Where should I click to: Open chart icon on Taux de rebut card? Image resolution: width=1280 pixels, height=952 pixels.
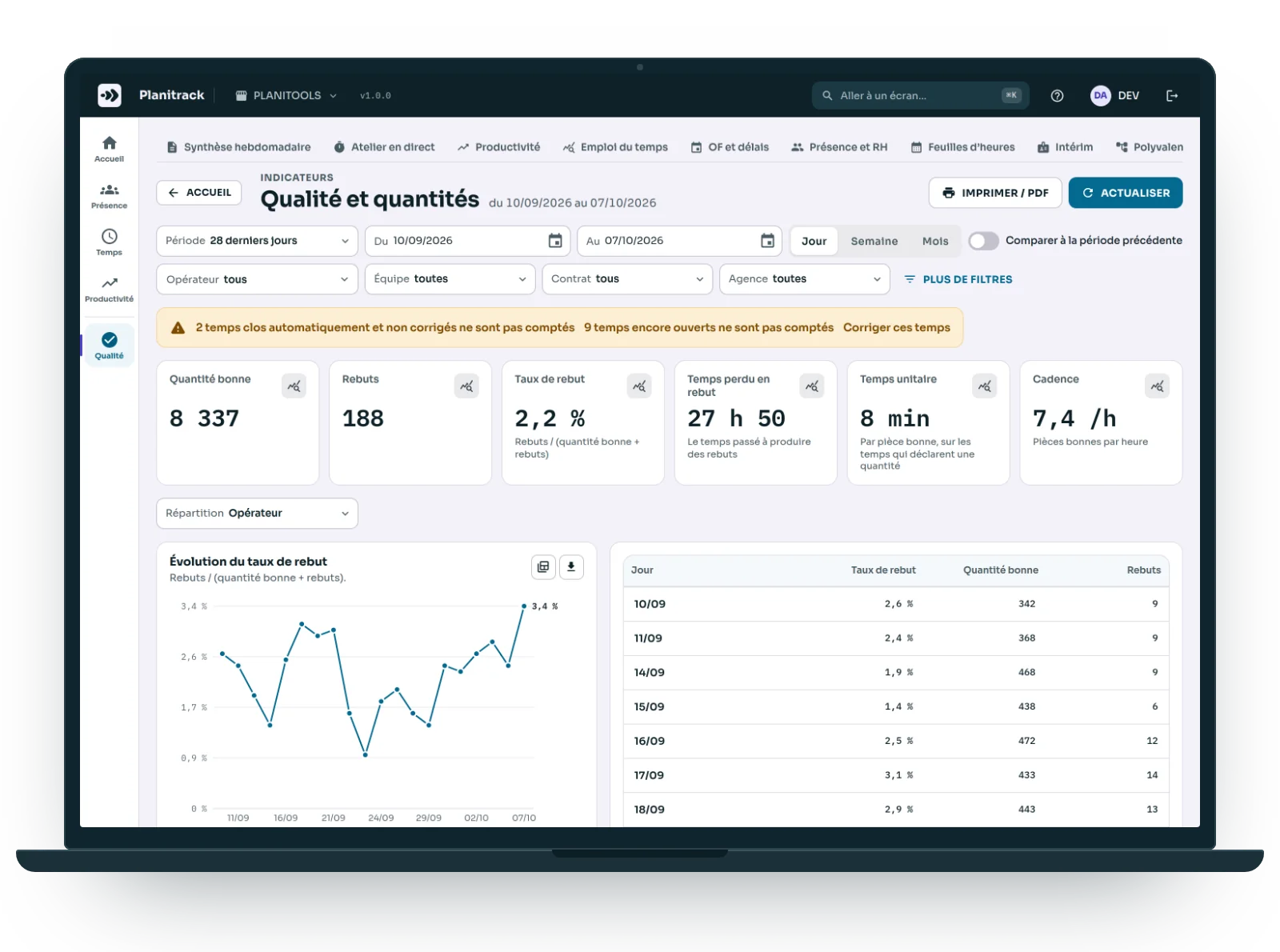[639, 386]
